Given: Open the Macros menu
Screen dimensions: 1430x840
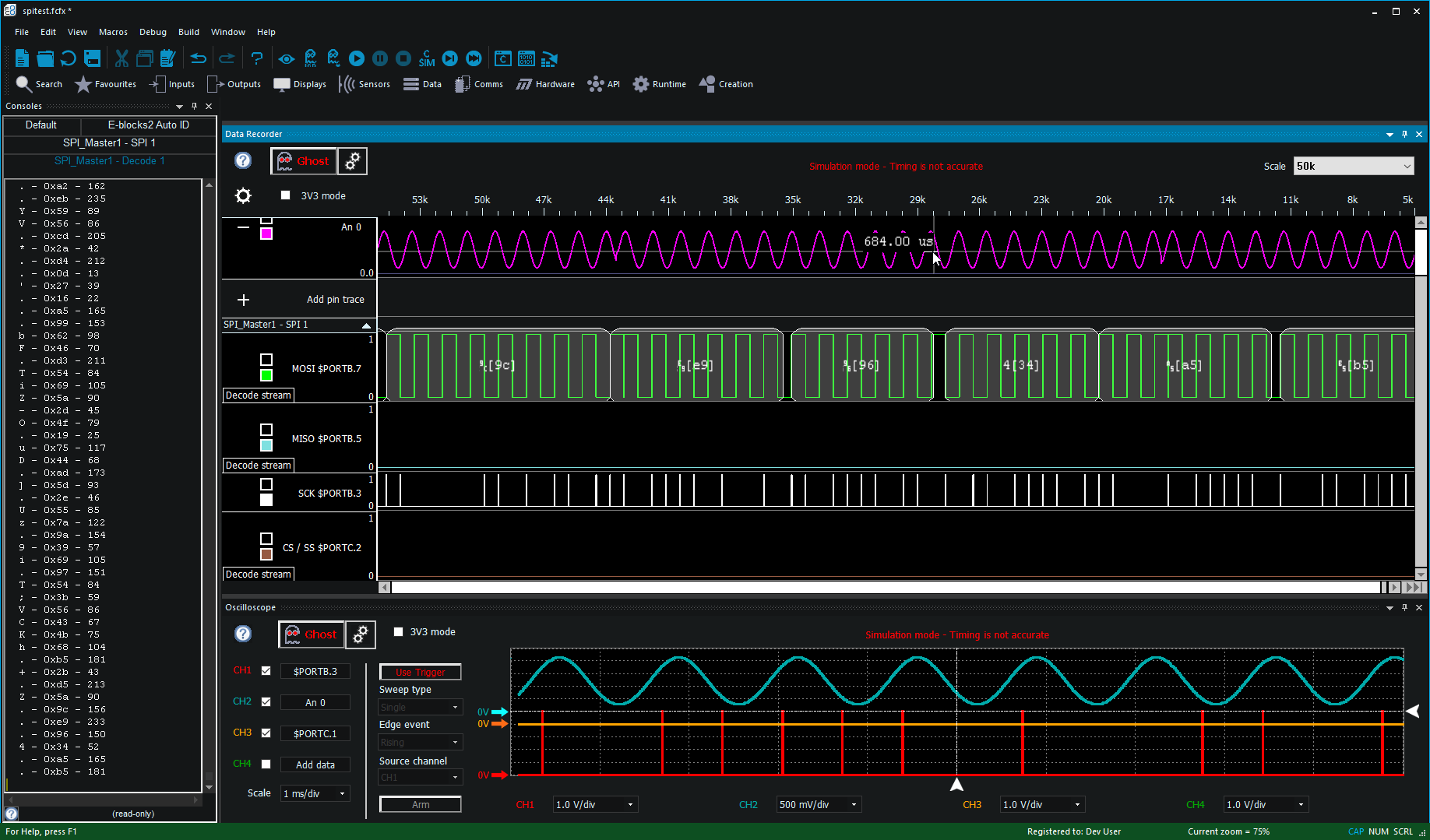Looking at the screenshot, I should (113, 32).
